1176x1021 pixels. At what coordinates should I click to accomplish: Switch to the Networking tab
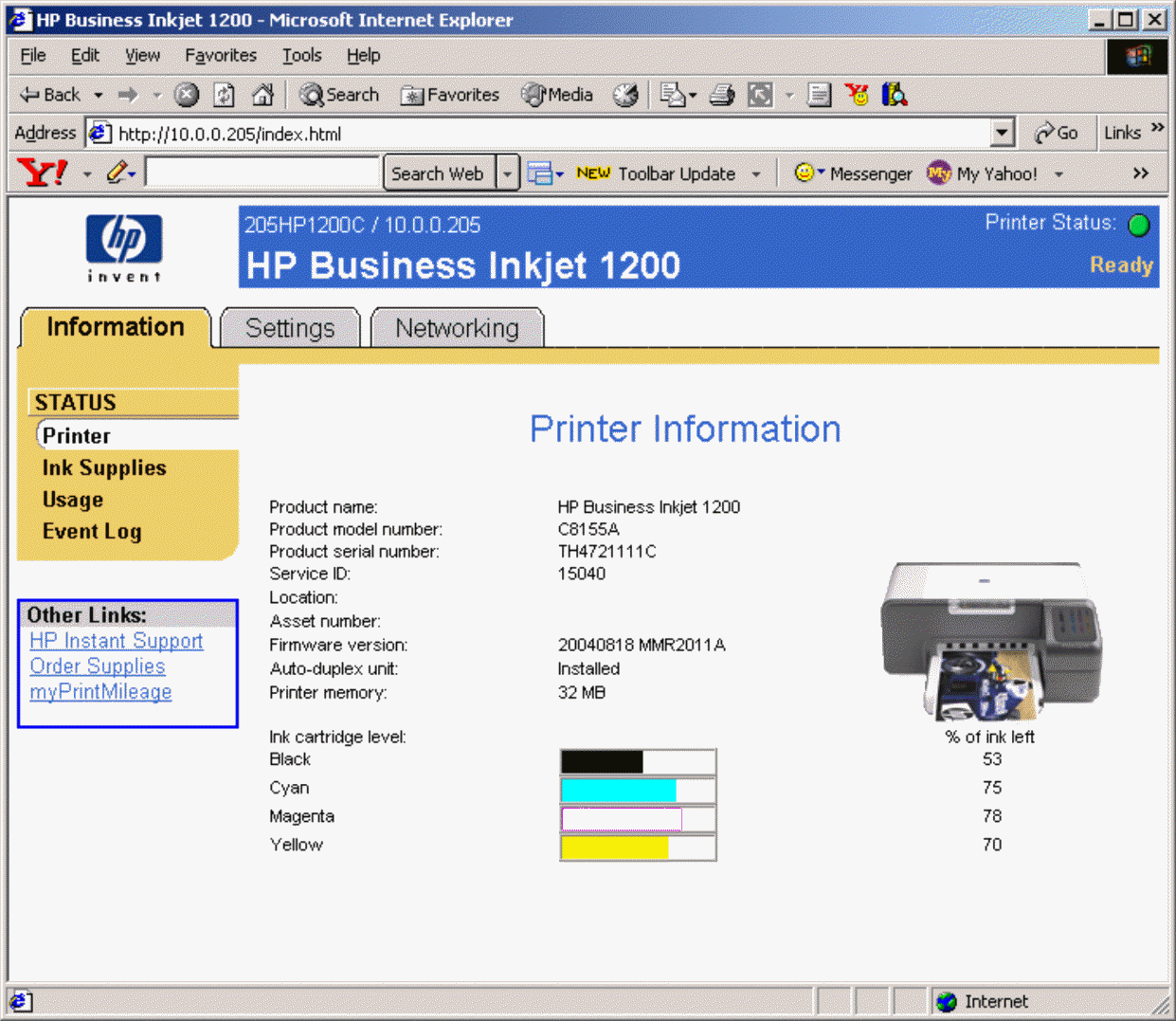pos(457,328)
